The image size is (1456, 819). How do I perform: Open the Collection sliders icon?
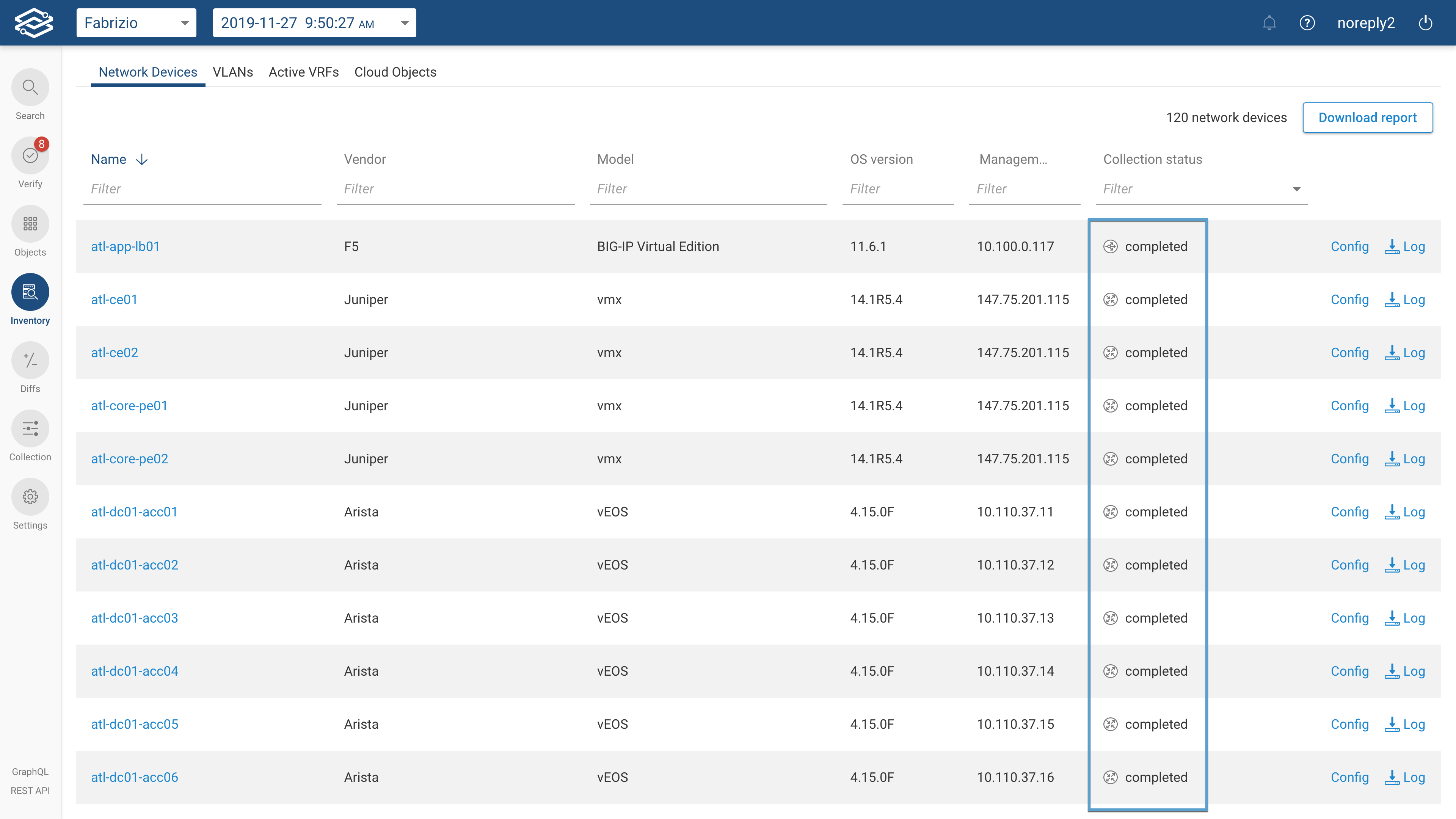point(30,428)
